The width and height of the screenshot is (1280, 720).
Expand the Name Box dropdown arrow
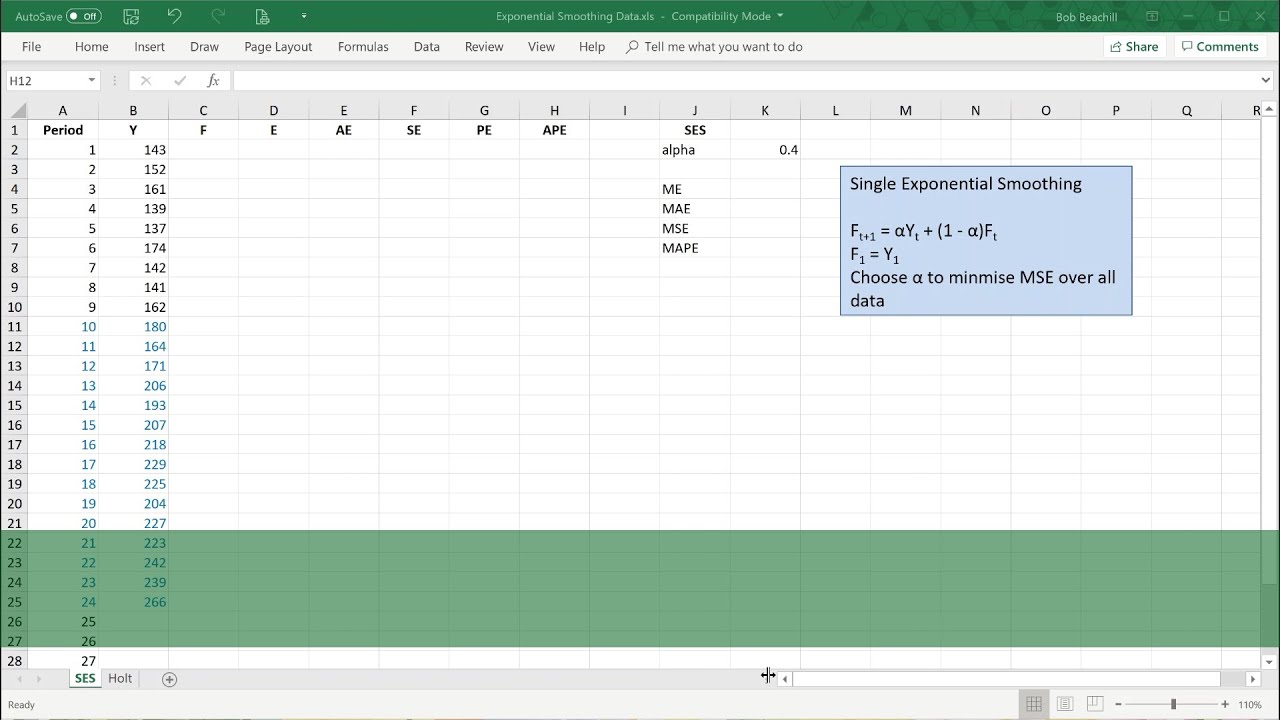[x=92, y=80]
